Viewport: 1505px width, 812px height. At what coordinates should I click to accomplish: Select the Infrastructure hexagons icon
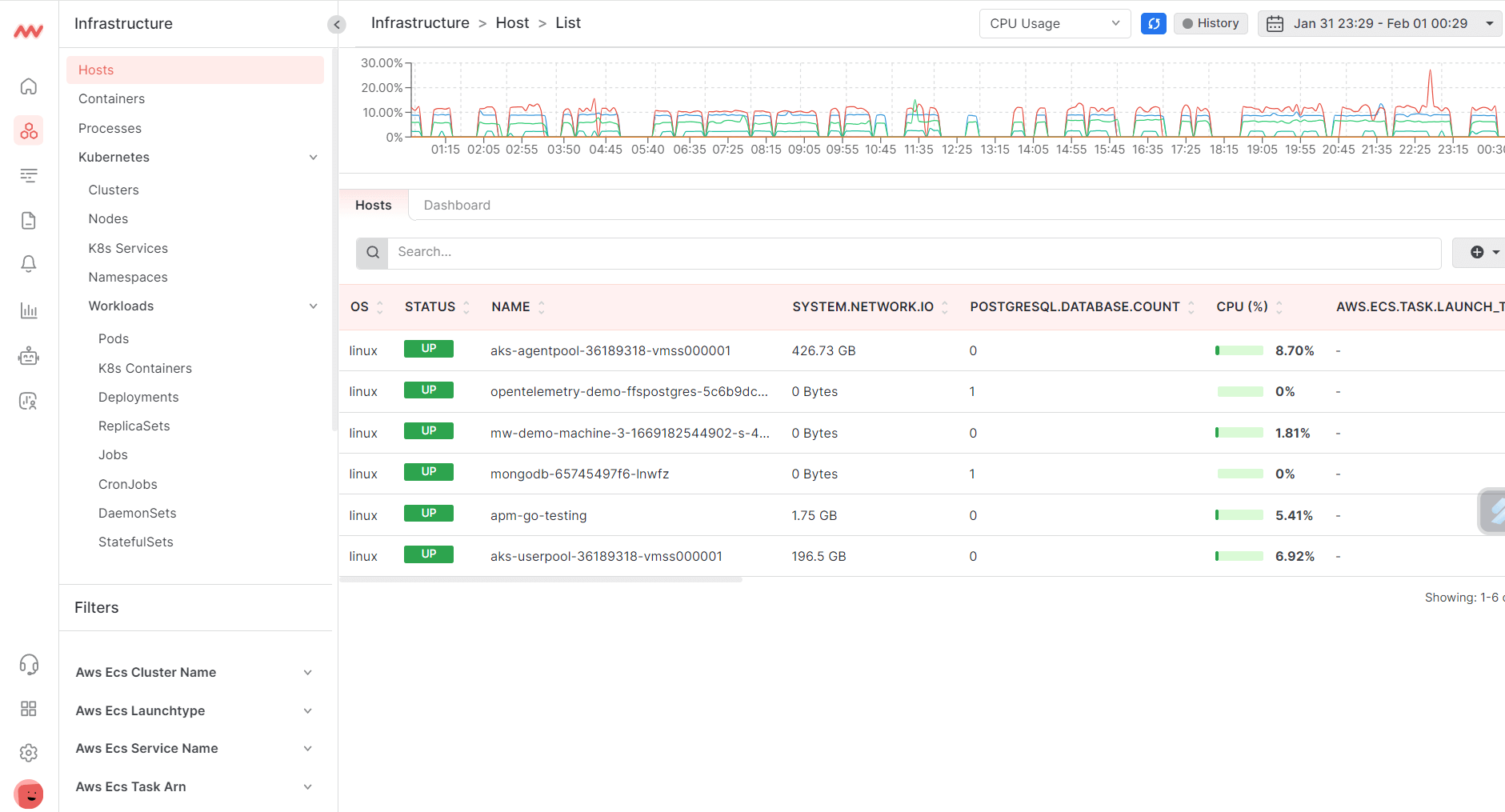pos(29,130)
